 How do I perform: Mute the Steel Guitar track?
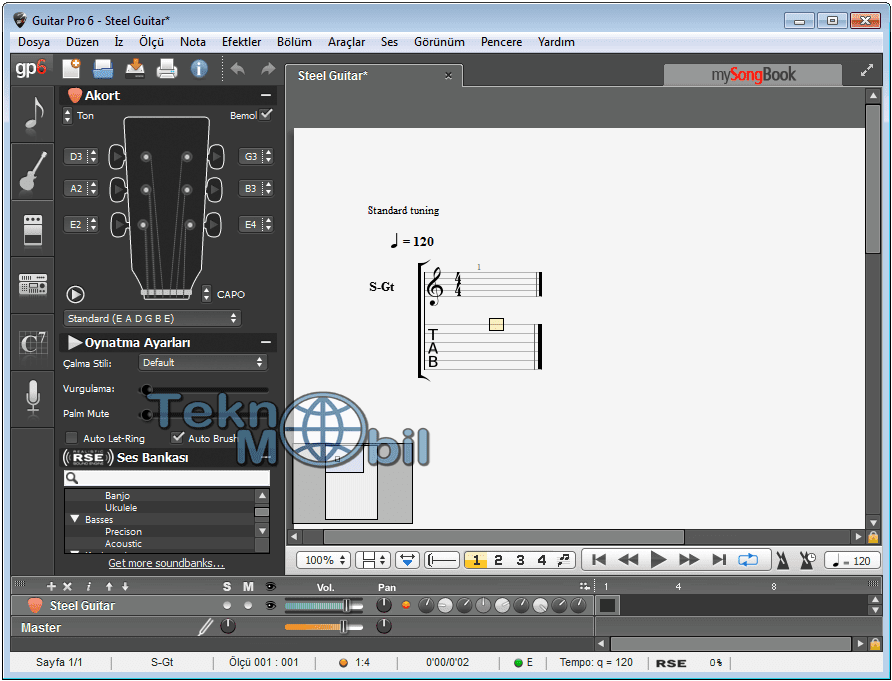coord(248,605)
